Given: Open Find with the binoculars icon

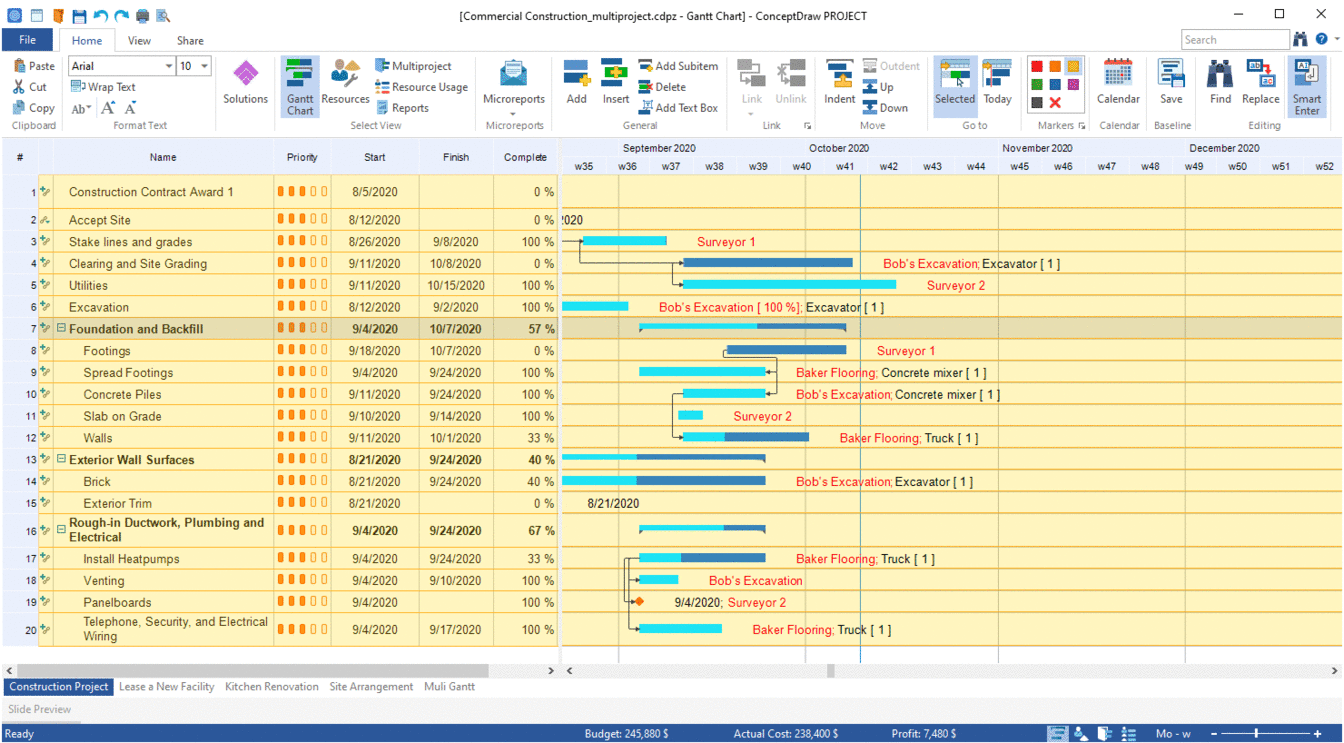Looking at the screenshot, I should point(1220,82).
